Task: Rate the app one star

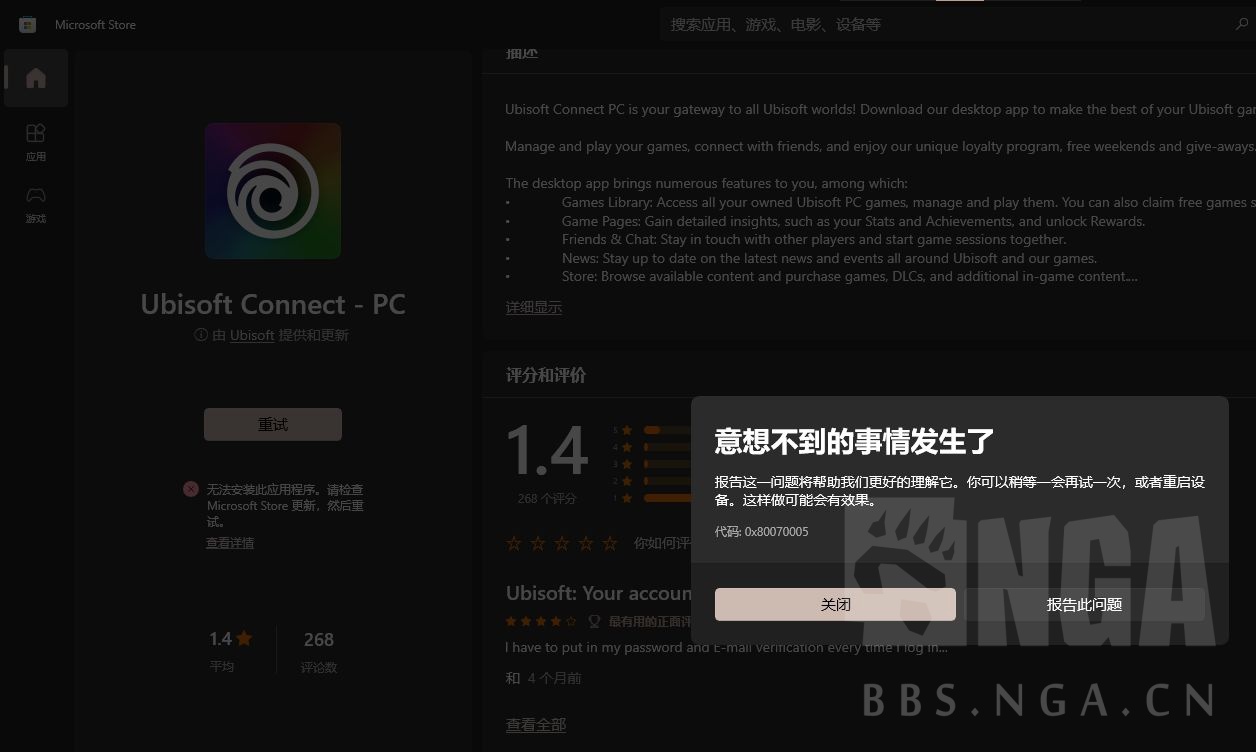Action: [514, 544]
